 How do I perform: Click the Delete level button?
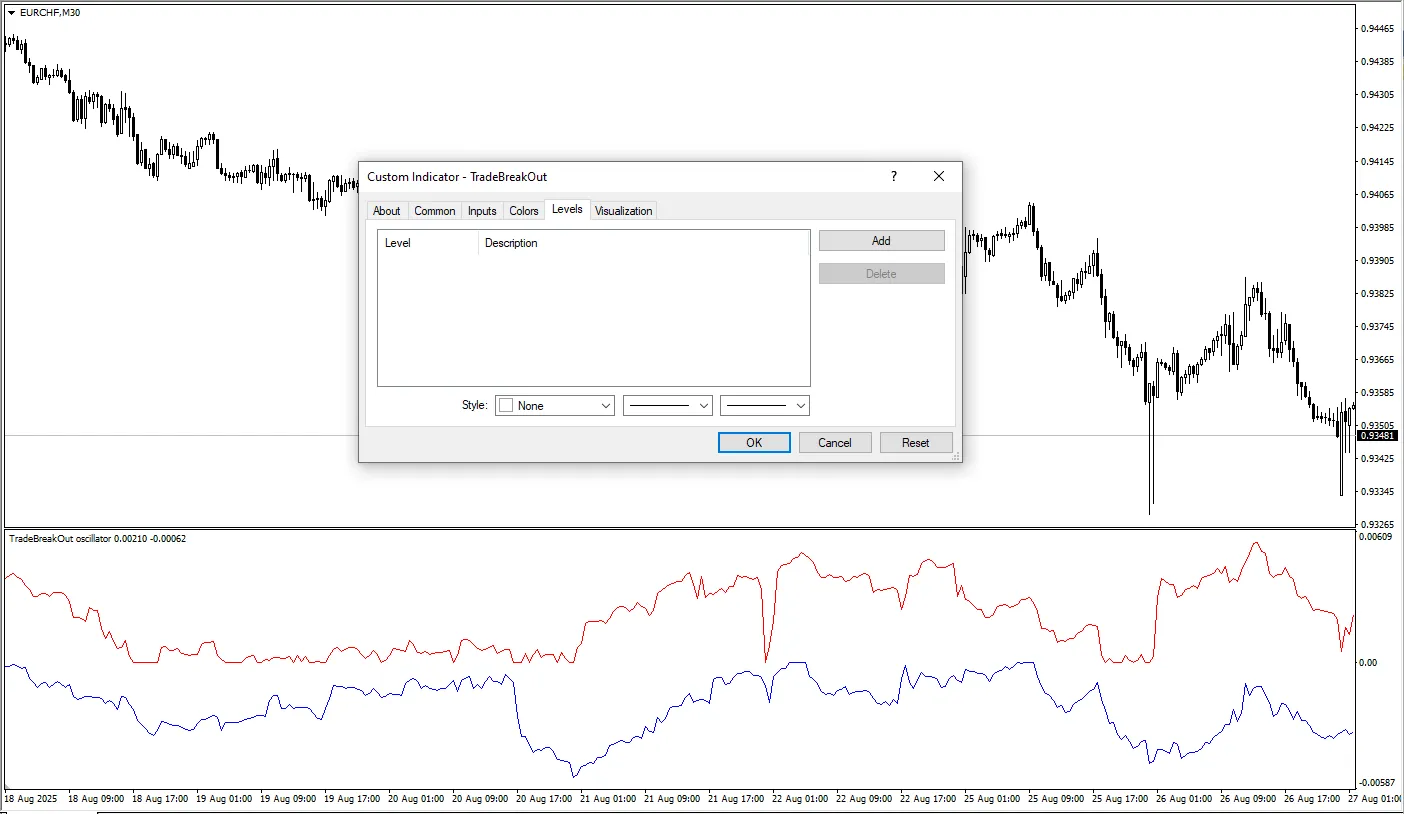coord(881,274)
